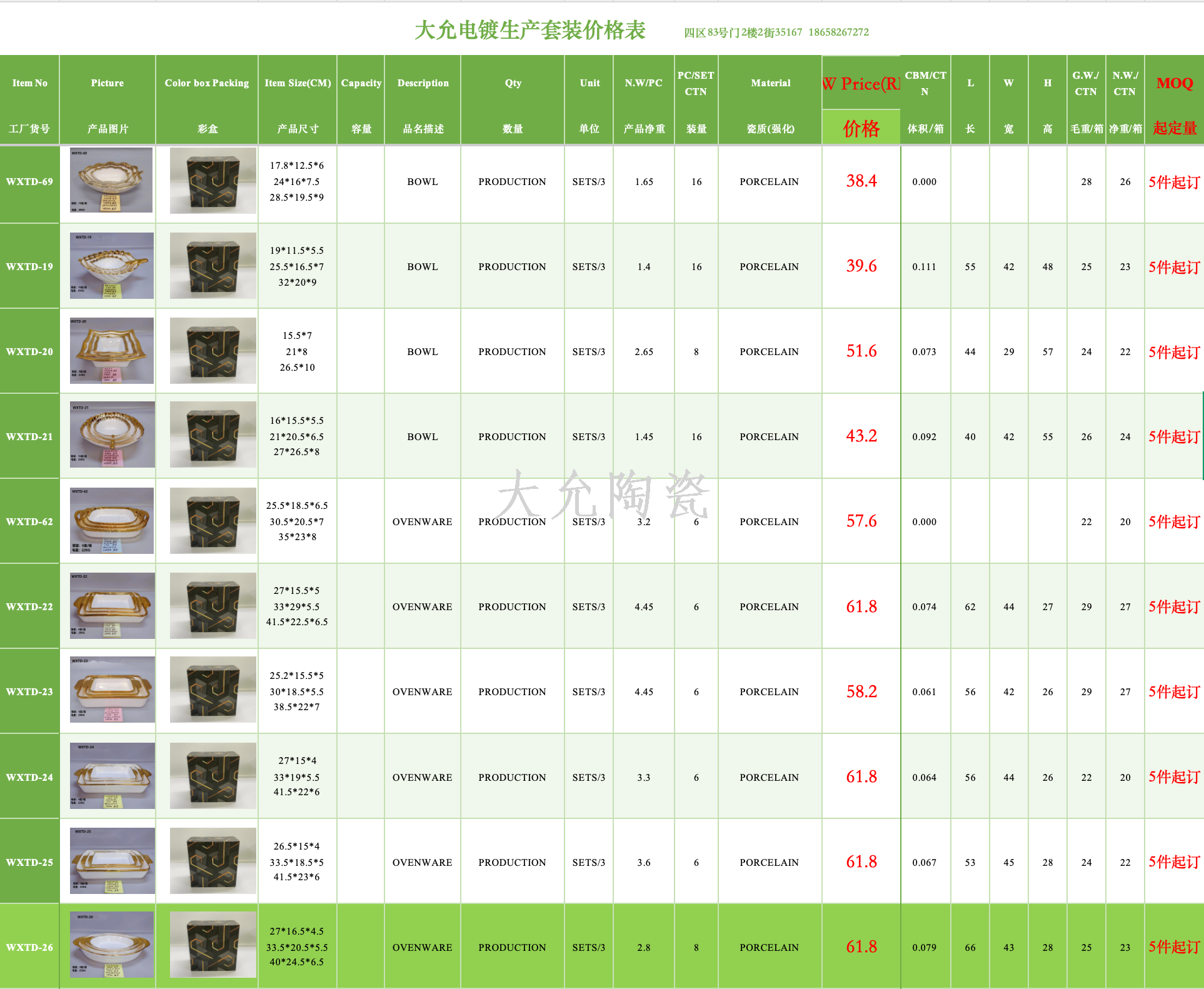This screenshot has height=989, width=1204.
Task: Click the 价格 price header cell
Action: pos(861,128)
